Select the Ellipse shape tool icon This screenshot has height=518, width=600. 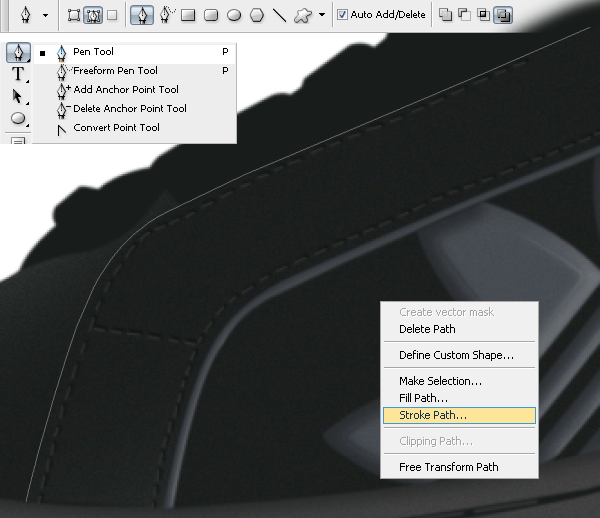(x=234, y=15)
